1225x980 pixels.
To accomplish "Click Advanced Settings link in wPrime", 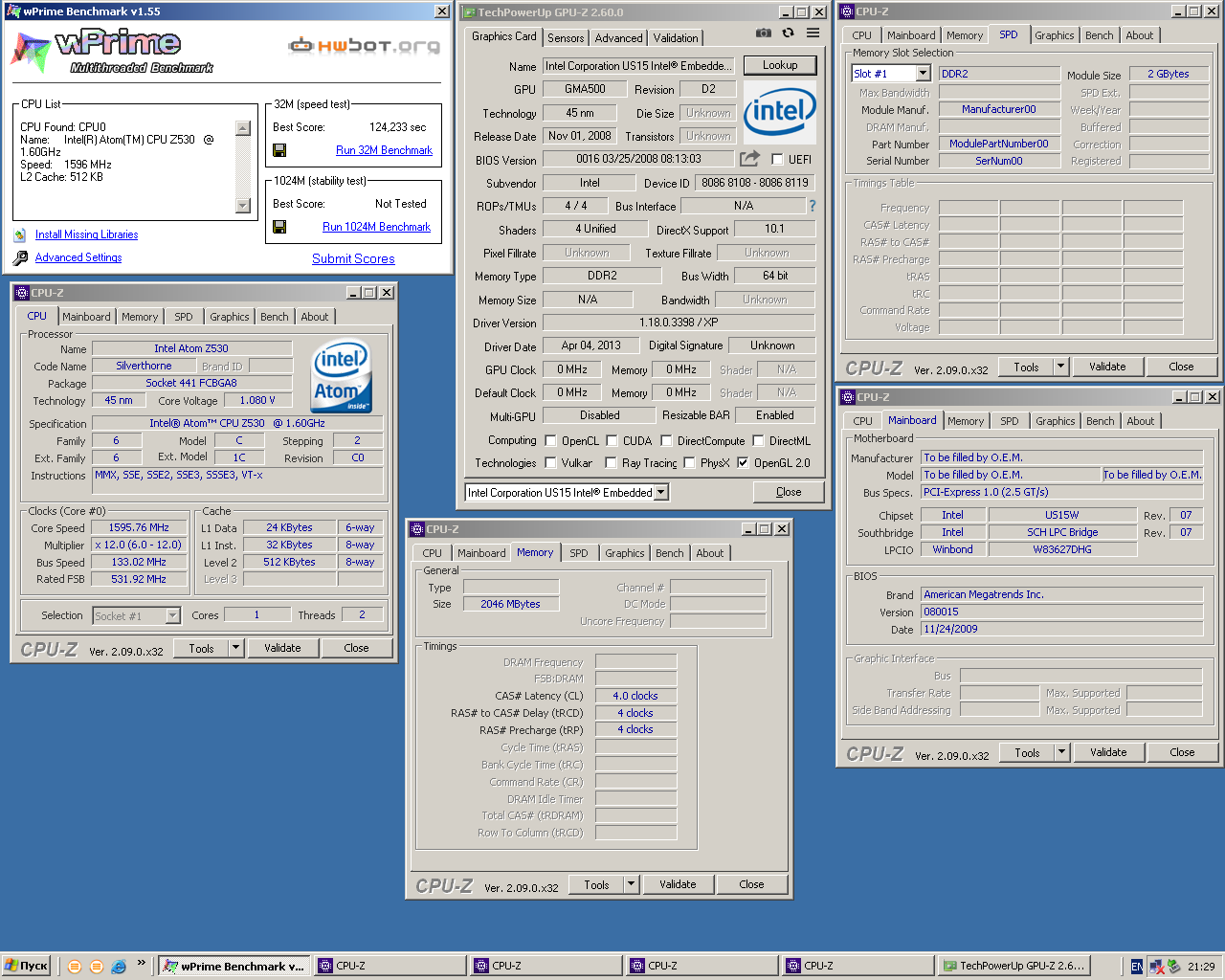I will (78, 257).
